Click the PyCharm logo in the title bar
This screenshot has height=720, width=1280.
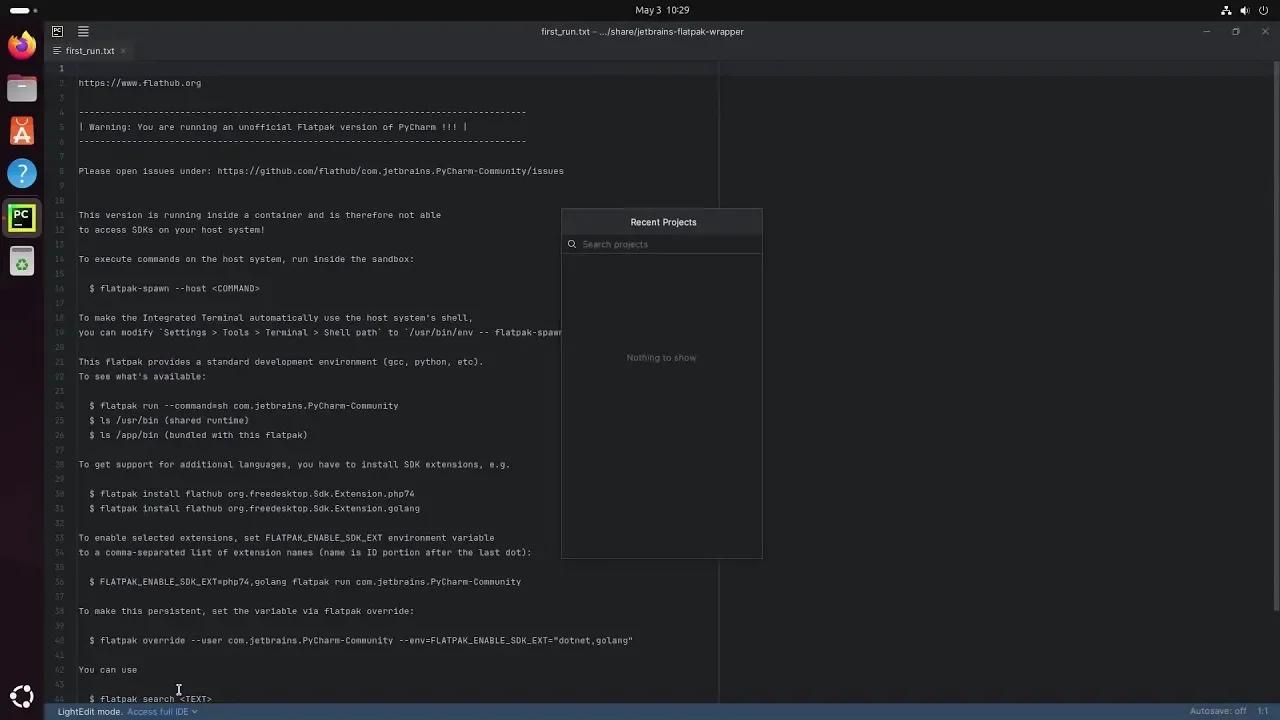coord(57,31)
